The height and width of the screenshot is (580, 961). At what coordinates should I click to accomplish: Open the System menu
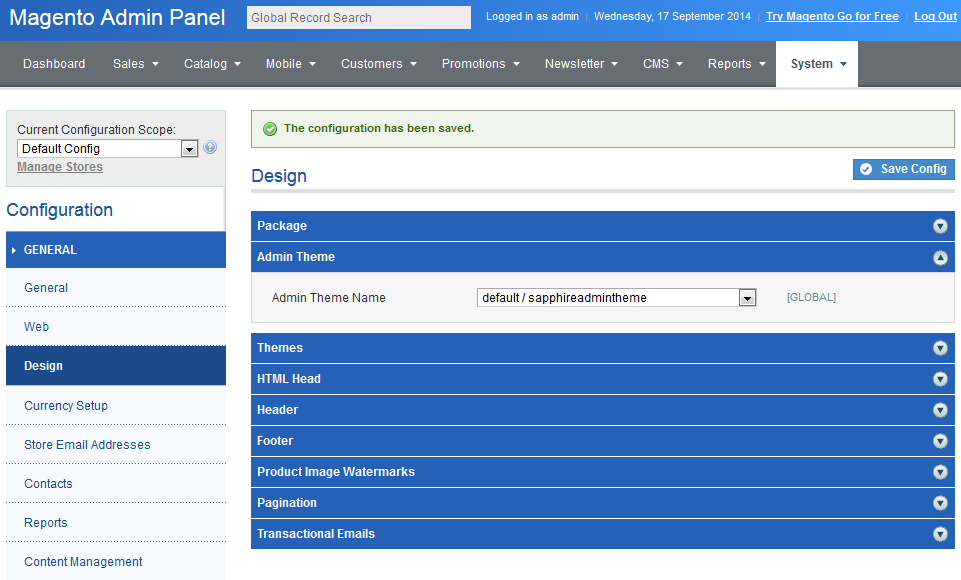(817, 64)
